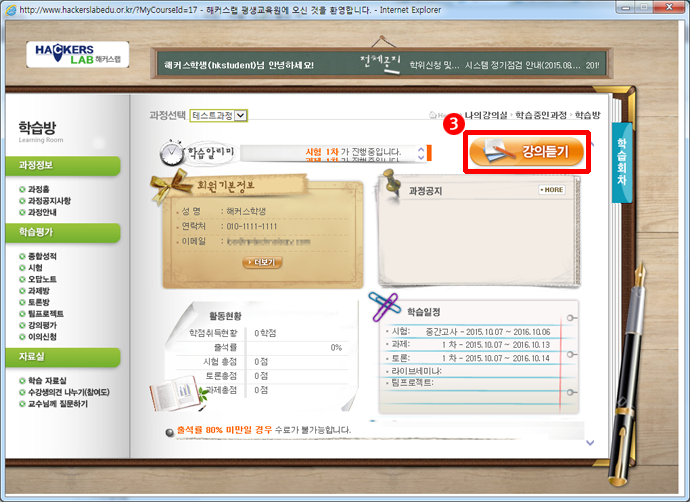Click the 전체공지 announcement banner text

[x=382, y=65]
